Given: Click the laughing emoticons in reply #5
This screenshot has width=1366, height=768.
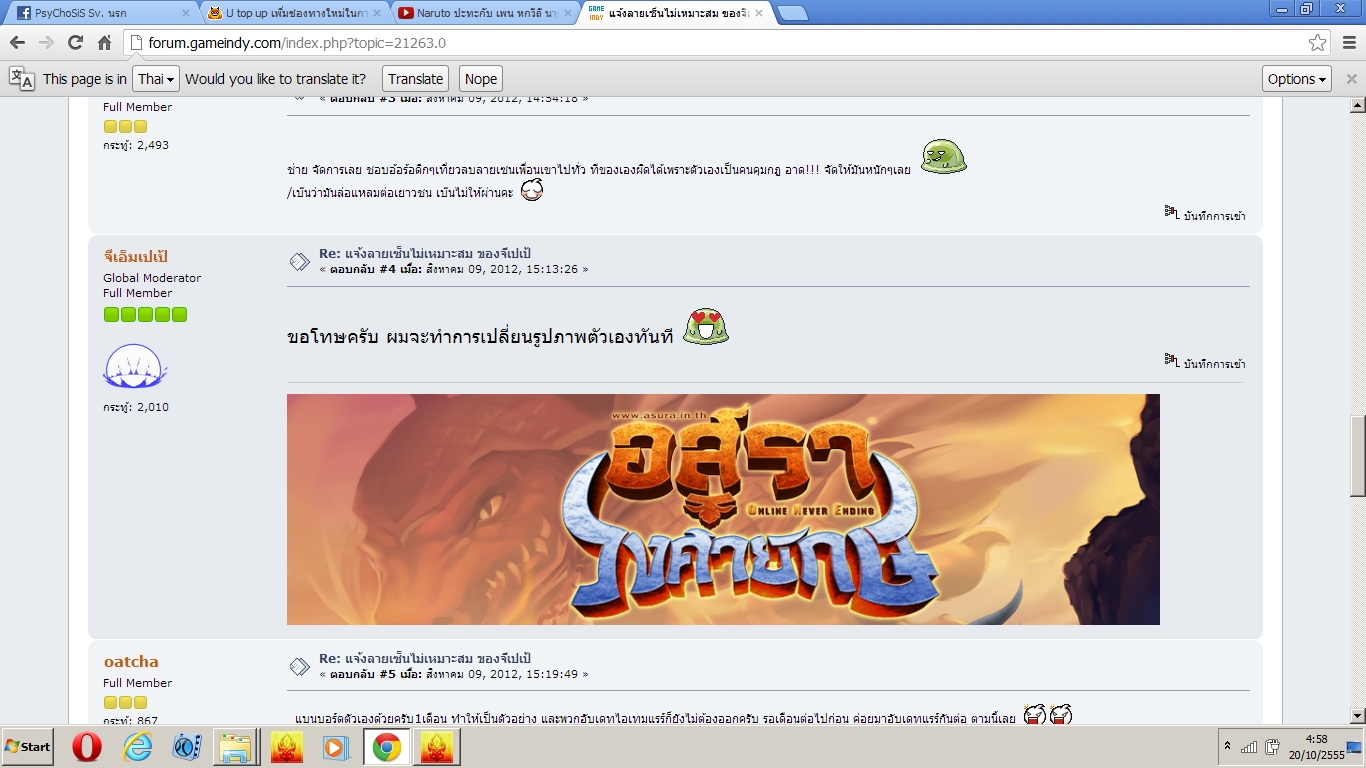Looking at the screenshot, I should point(1047,714).
